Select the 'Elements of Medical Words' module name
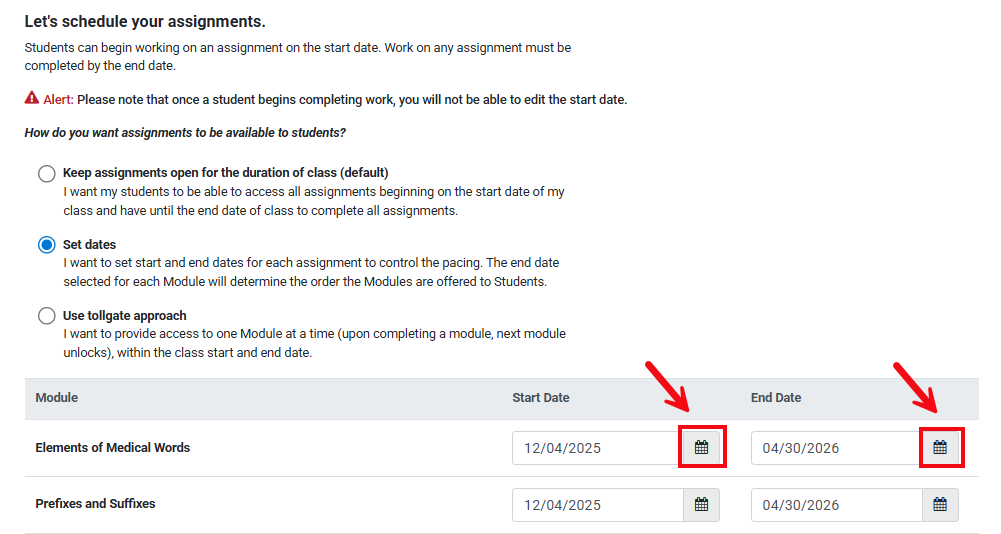This screenshot has width=1001, height=534. tap(113, 448)
